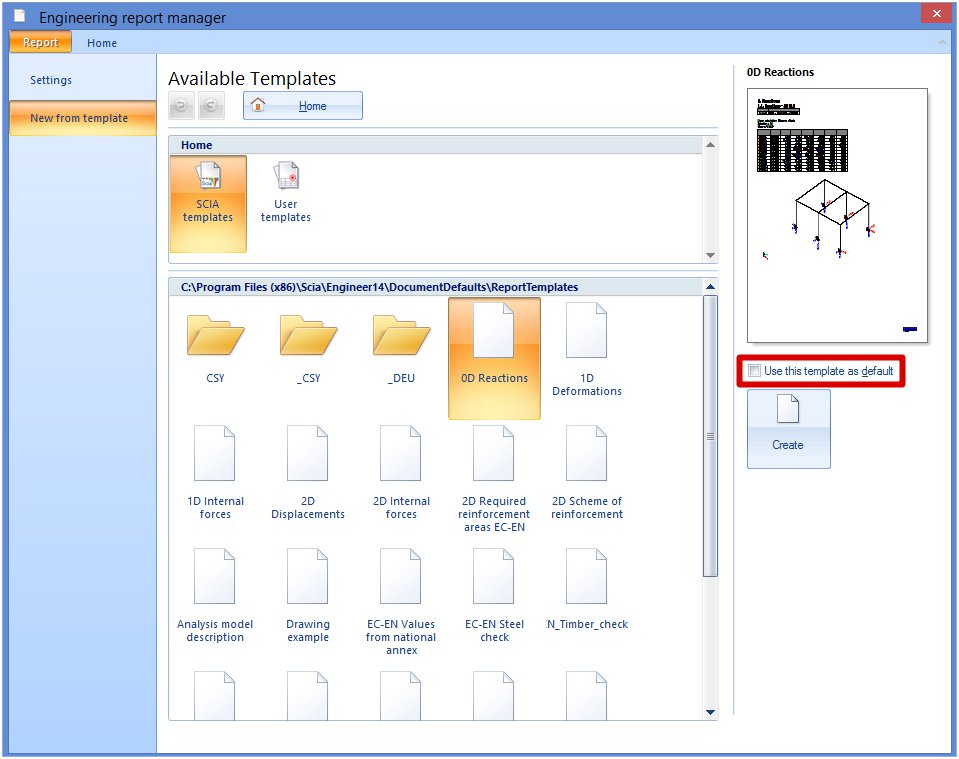Select the 1D Deformations template

click(x=587, y=350)
